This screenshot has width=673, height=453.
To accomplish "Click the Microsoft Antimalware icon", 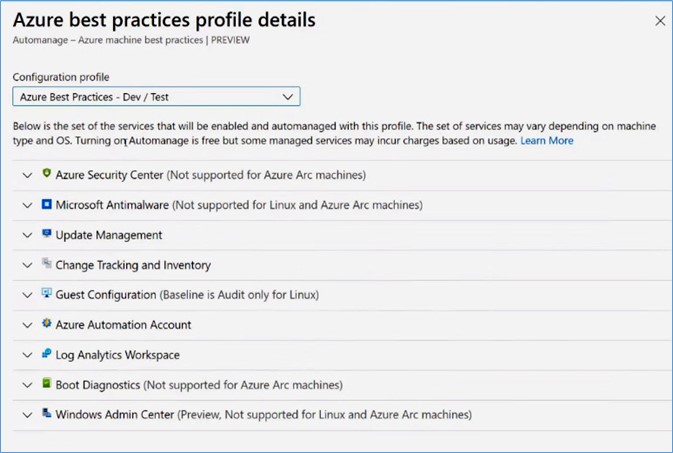I will (46, 205).
